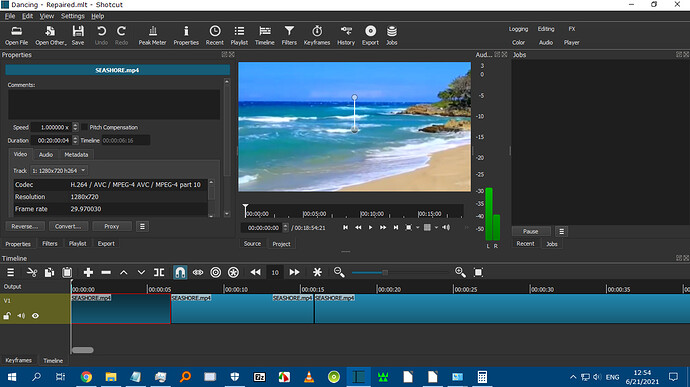
Task: Click the Convert... button
Action: pos(68,226)
